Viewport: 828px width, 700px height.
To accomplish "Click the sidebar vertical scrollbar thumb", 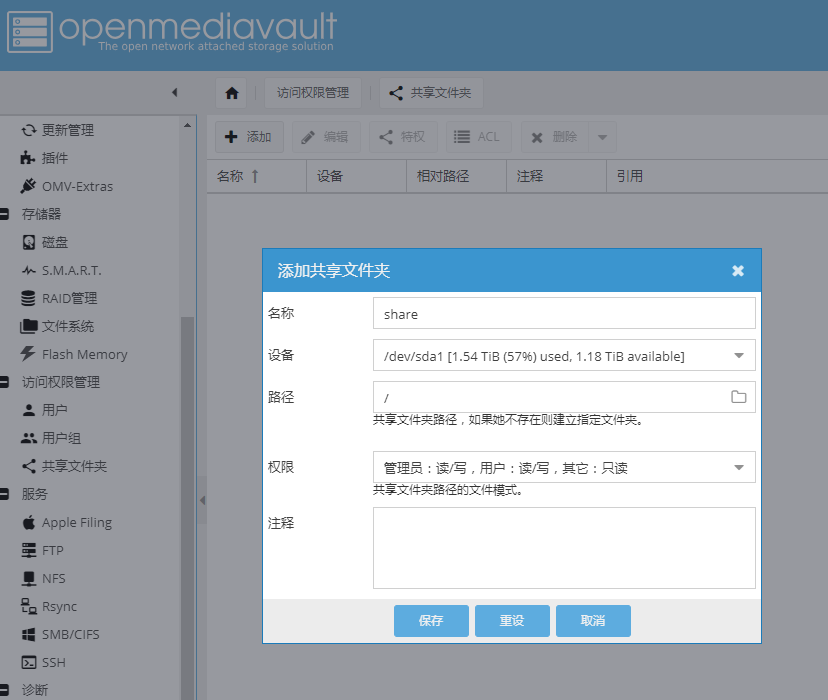I will point(187,508).
